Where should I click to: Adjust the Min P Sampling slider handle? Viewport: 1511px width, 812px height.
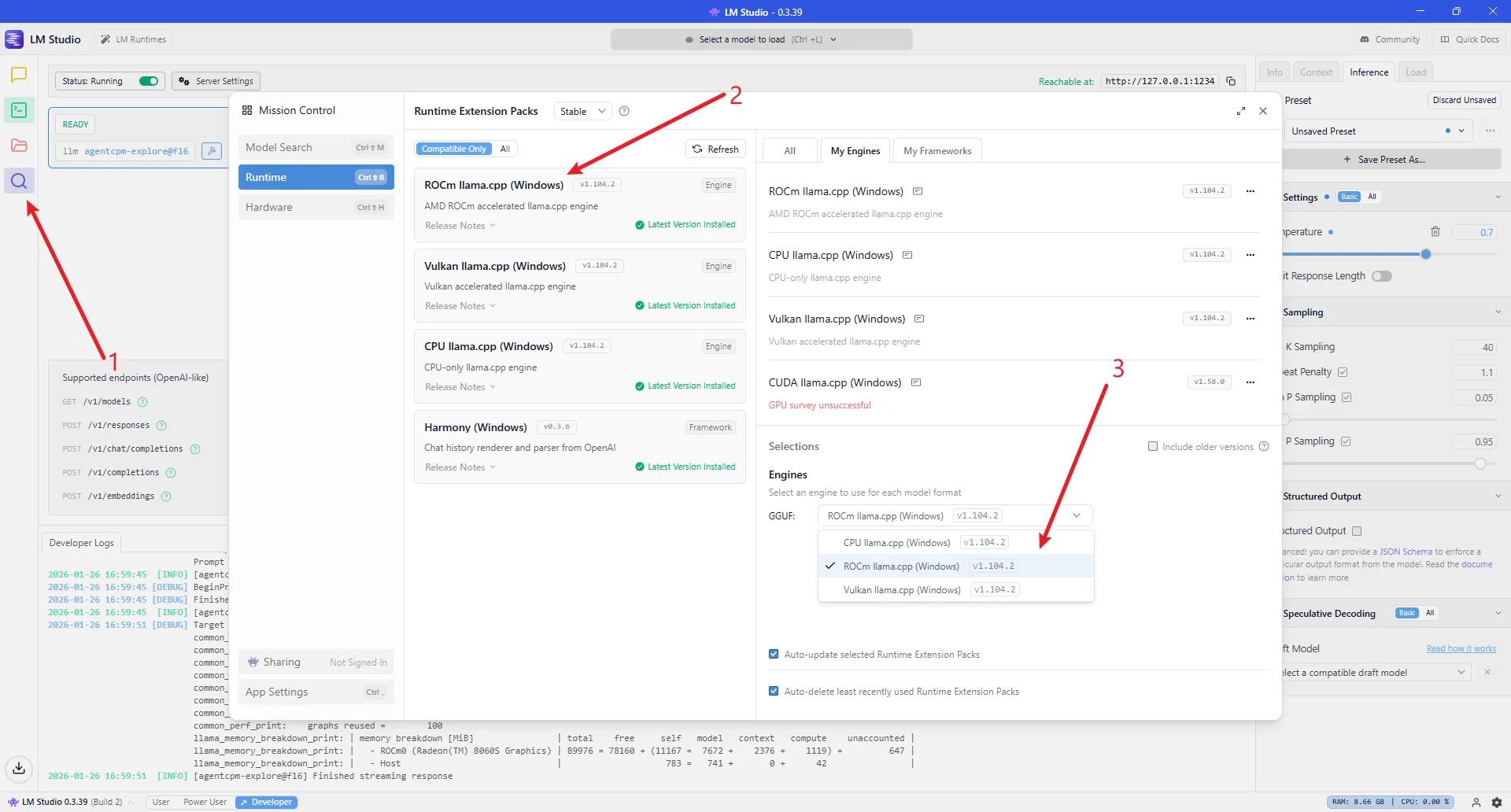coord(1284,419)
